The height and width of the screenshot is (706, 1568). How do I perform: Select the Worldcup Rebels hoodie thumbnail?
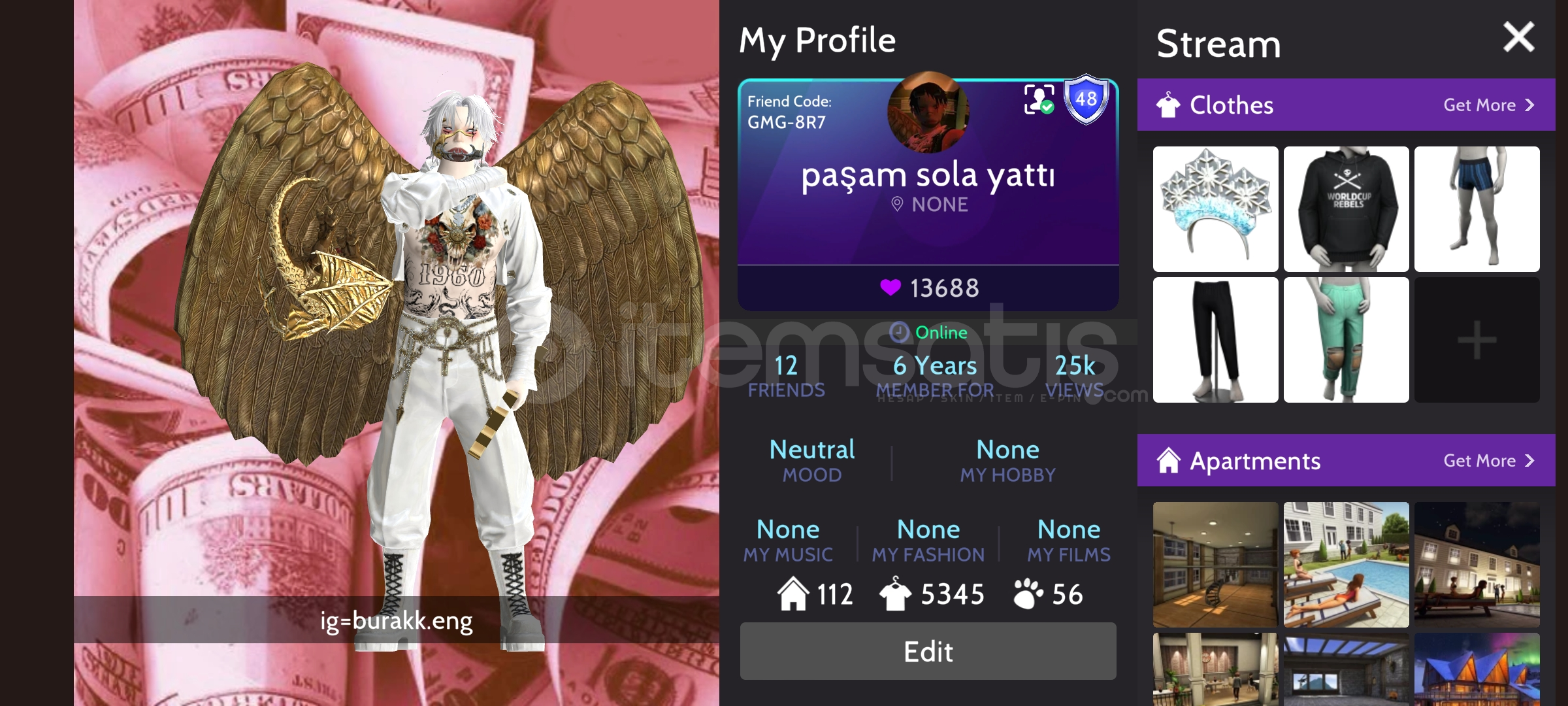point(1346,209)
